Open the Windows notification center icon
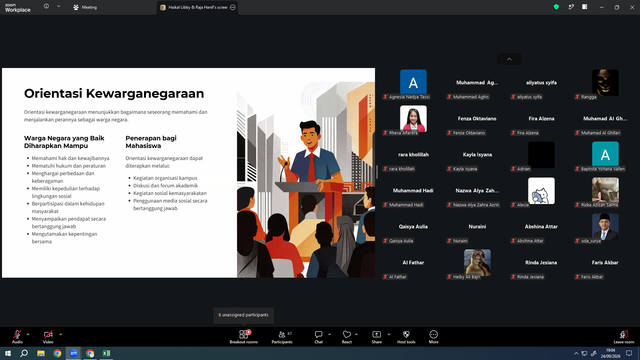640x360 pixels. pyautogui.click(x=629, y=353)
